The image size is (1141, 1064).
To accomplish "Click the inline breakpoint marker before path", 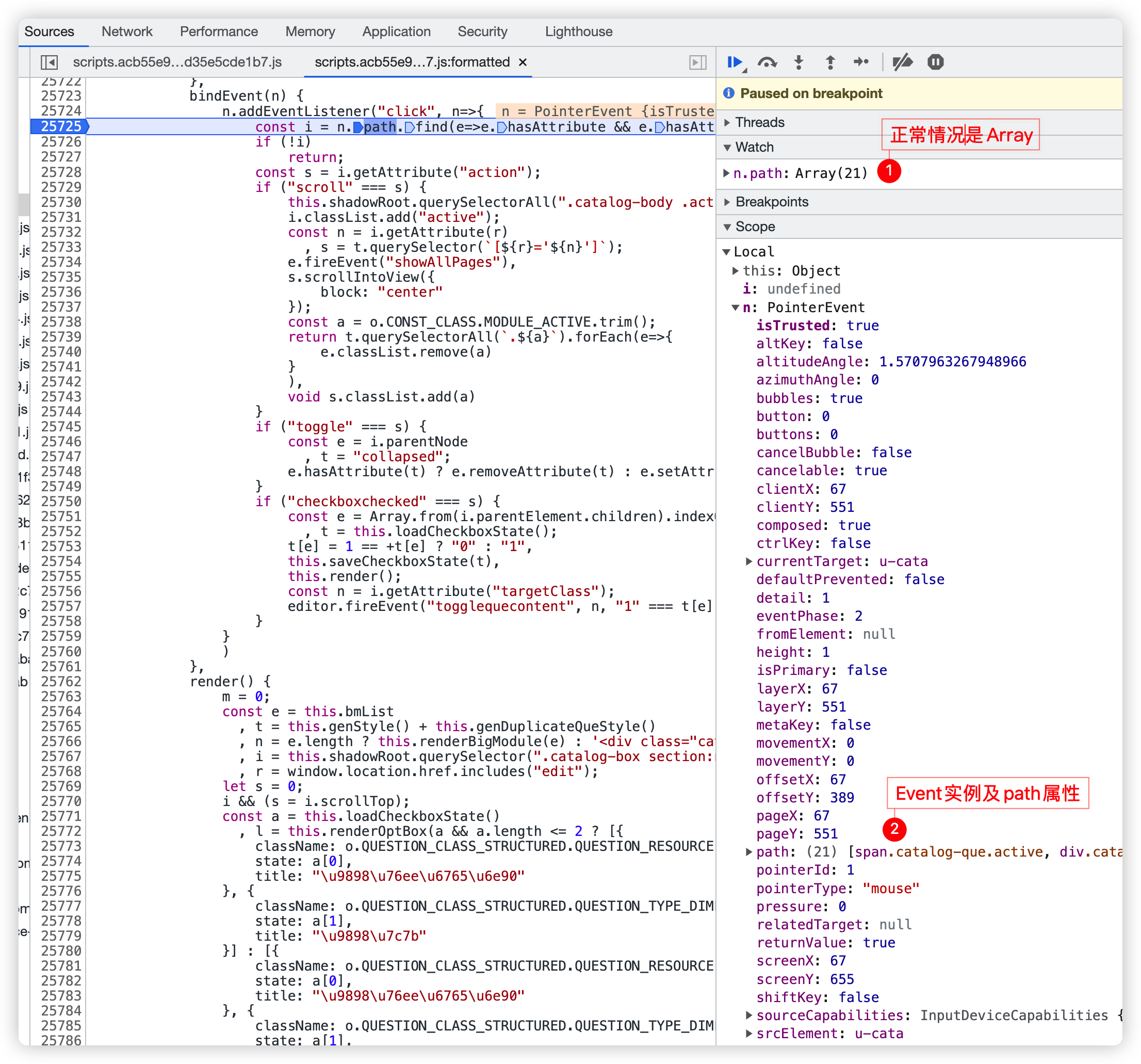I will tap(357, 127).
